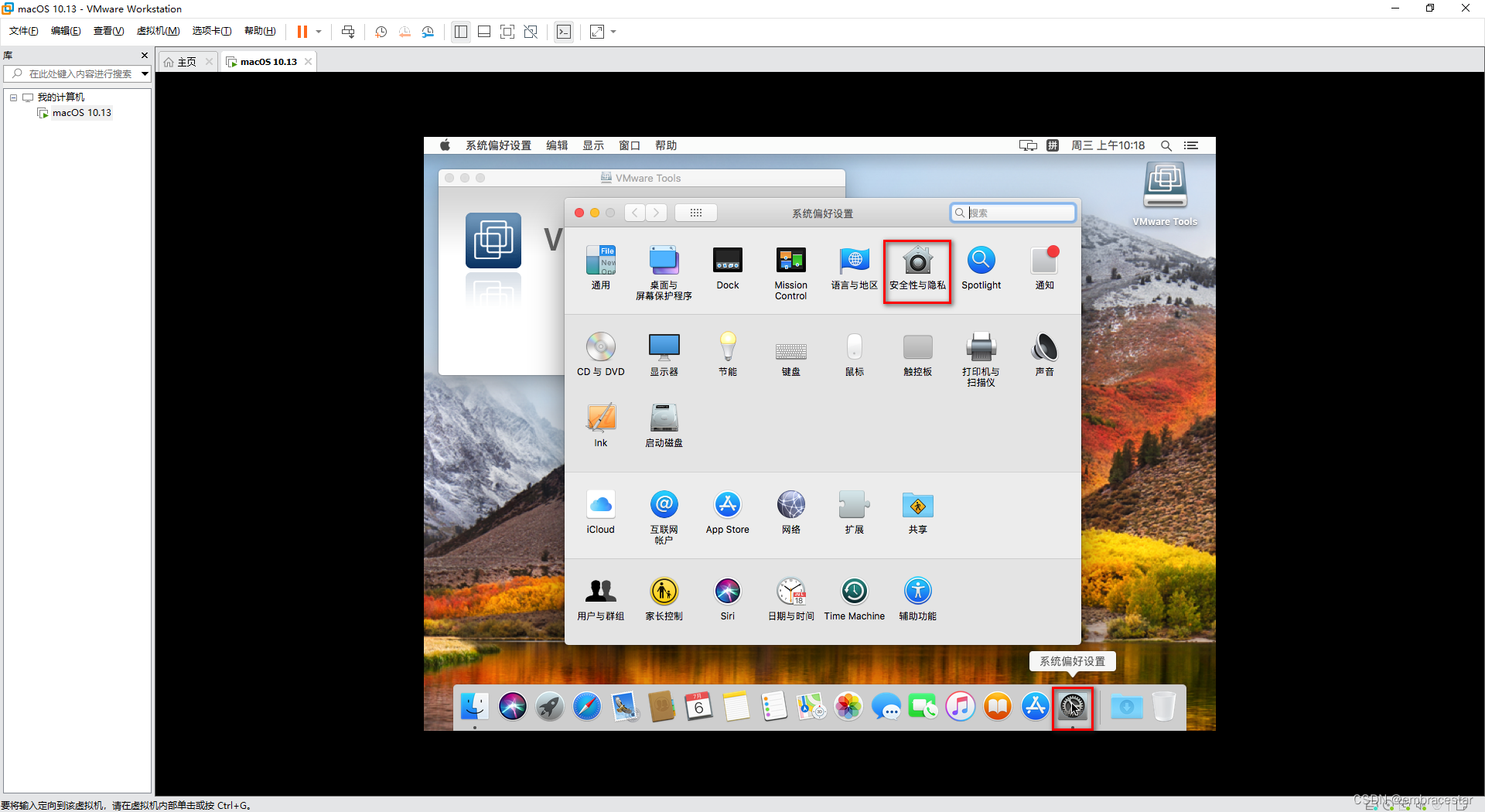Screen dimensions: 1485x812
Task: Open 声音 preferences
Action: tap(1045, 355)
